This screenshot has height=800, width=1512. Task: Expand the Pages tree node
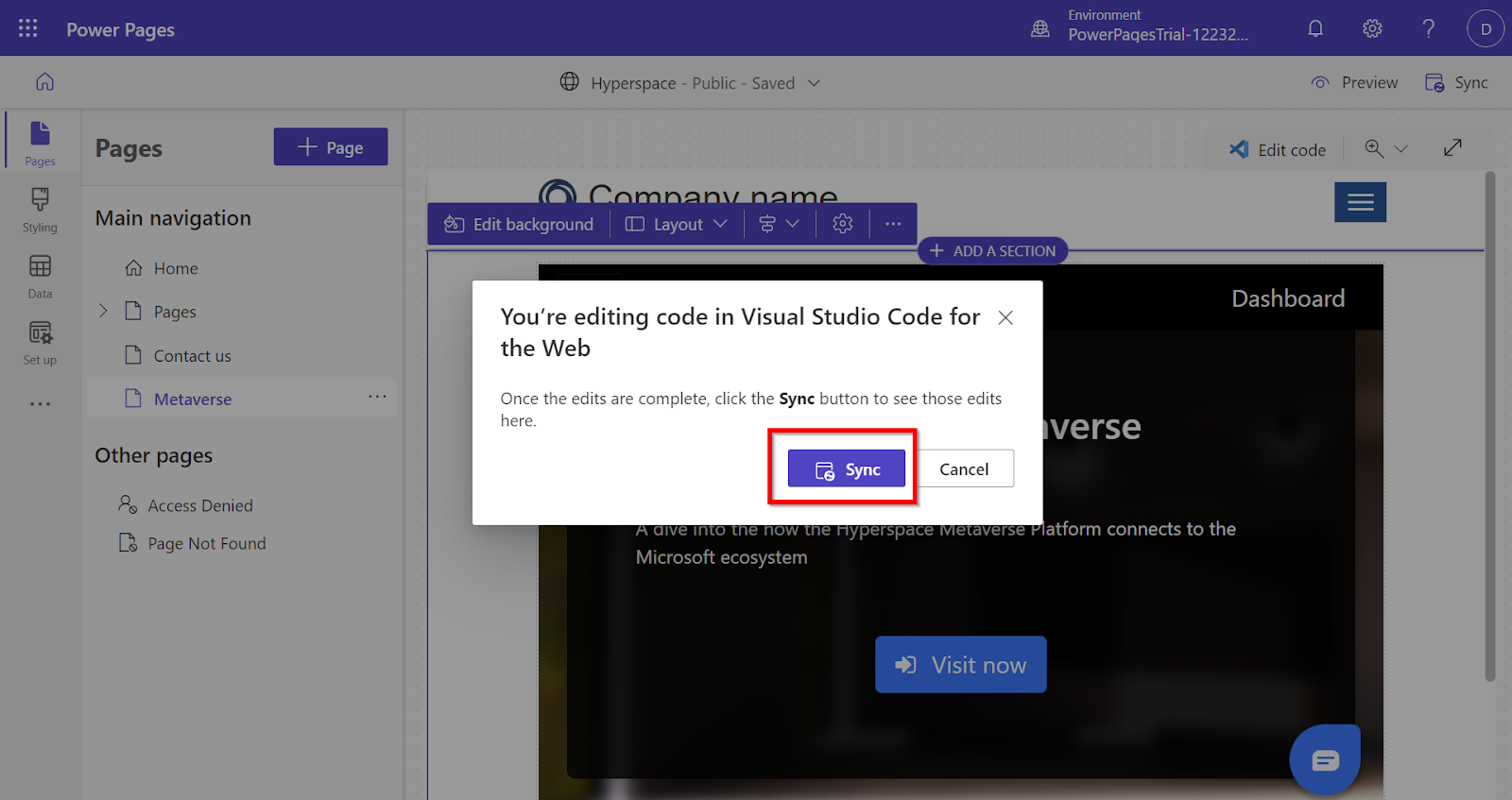tap(103, 311)
